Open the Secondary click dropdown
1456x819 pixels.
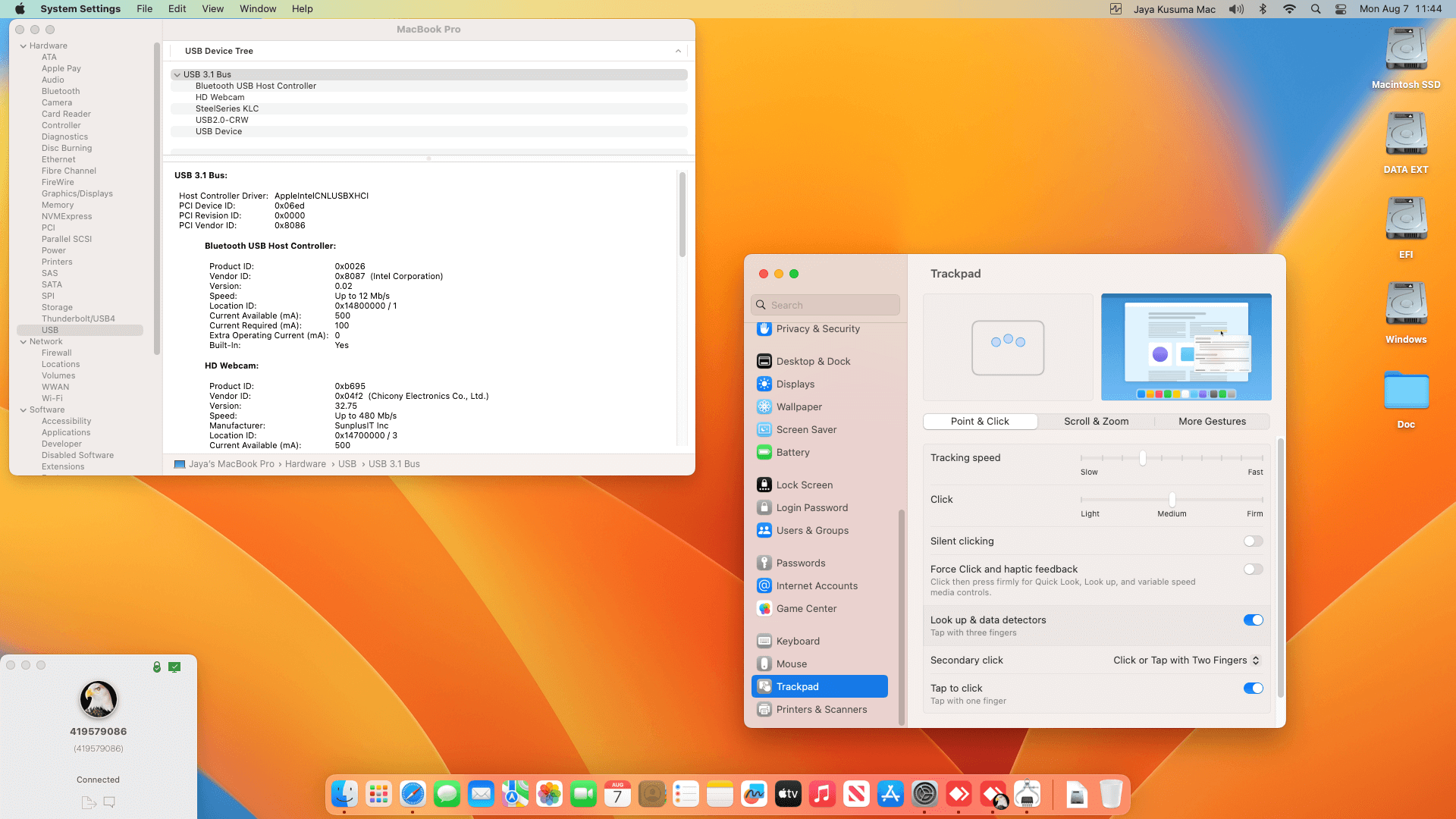[x=1186, y=660]
